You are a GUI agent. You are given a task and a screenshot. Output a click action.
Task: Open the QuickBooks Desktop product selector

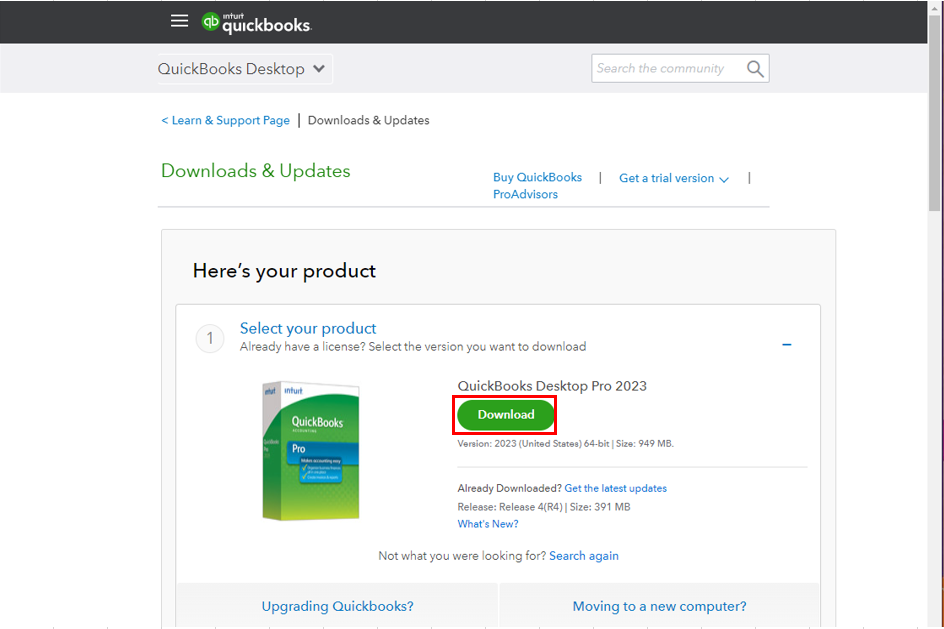tap(243, 68)
